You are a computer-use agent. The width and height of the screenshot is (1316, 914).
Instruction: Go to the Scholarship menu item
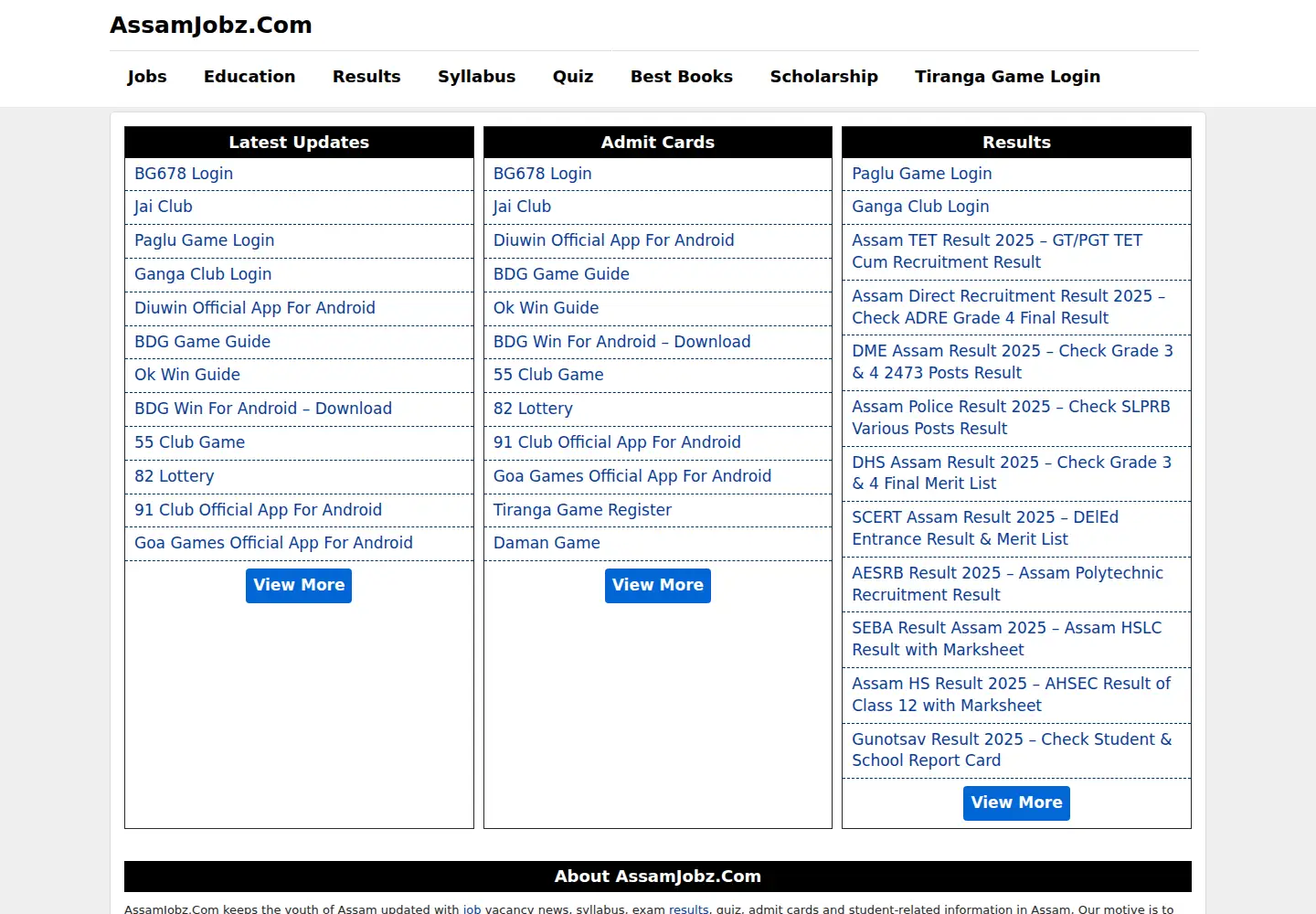tap(823, 77)
